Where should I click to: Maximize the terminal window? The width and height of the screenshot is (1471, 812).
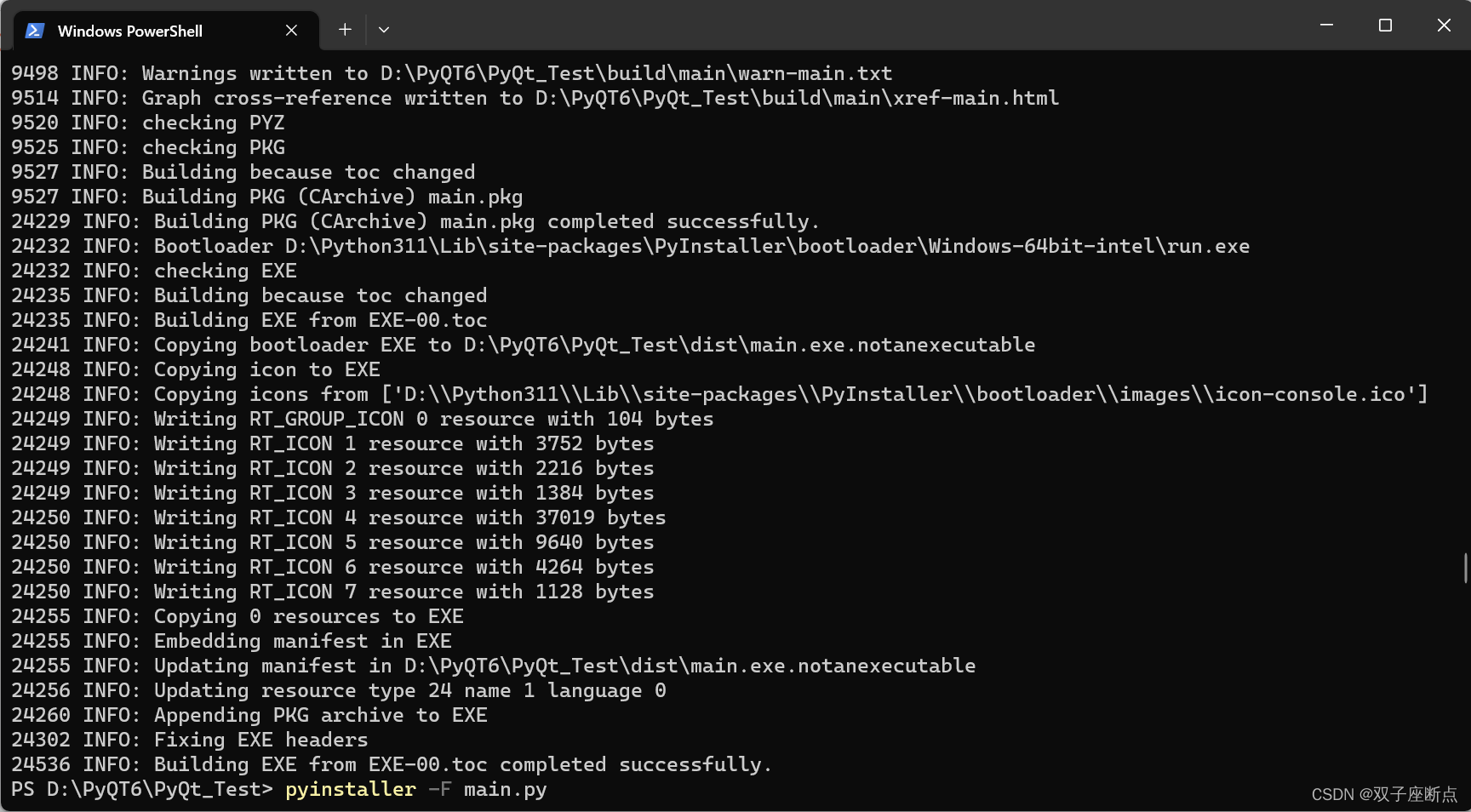(x=1385, y=26)
